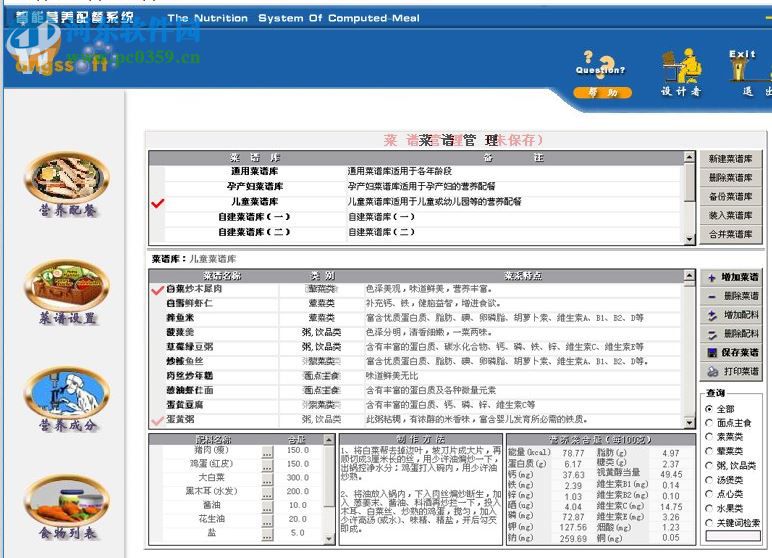The height and width of the screenshot is (558, 772).
Task: Select the 肉丝炒年糕 dish row
Action: 416,376
